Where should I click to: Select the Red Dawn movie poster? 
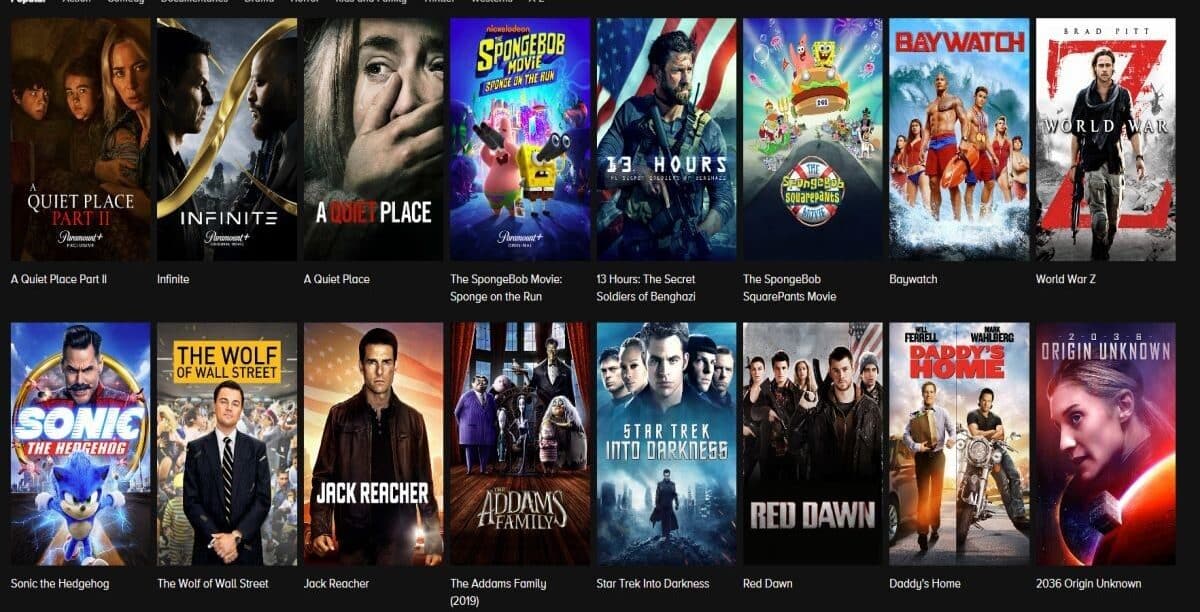pyautogui.click(x=813, y=444)
